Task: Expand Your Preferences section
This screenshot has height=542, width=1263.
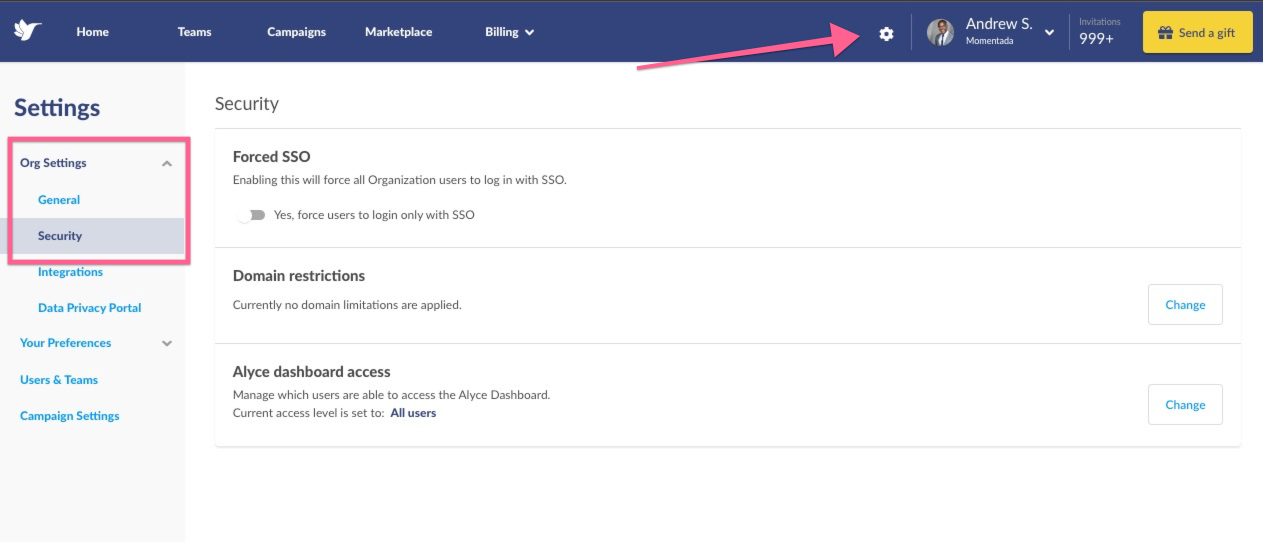Action: pyautogui.click(x=167, y=343)
